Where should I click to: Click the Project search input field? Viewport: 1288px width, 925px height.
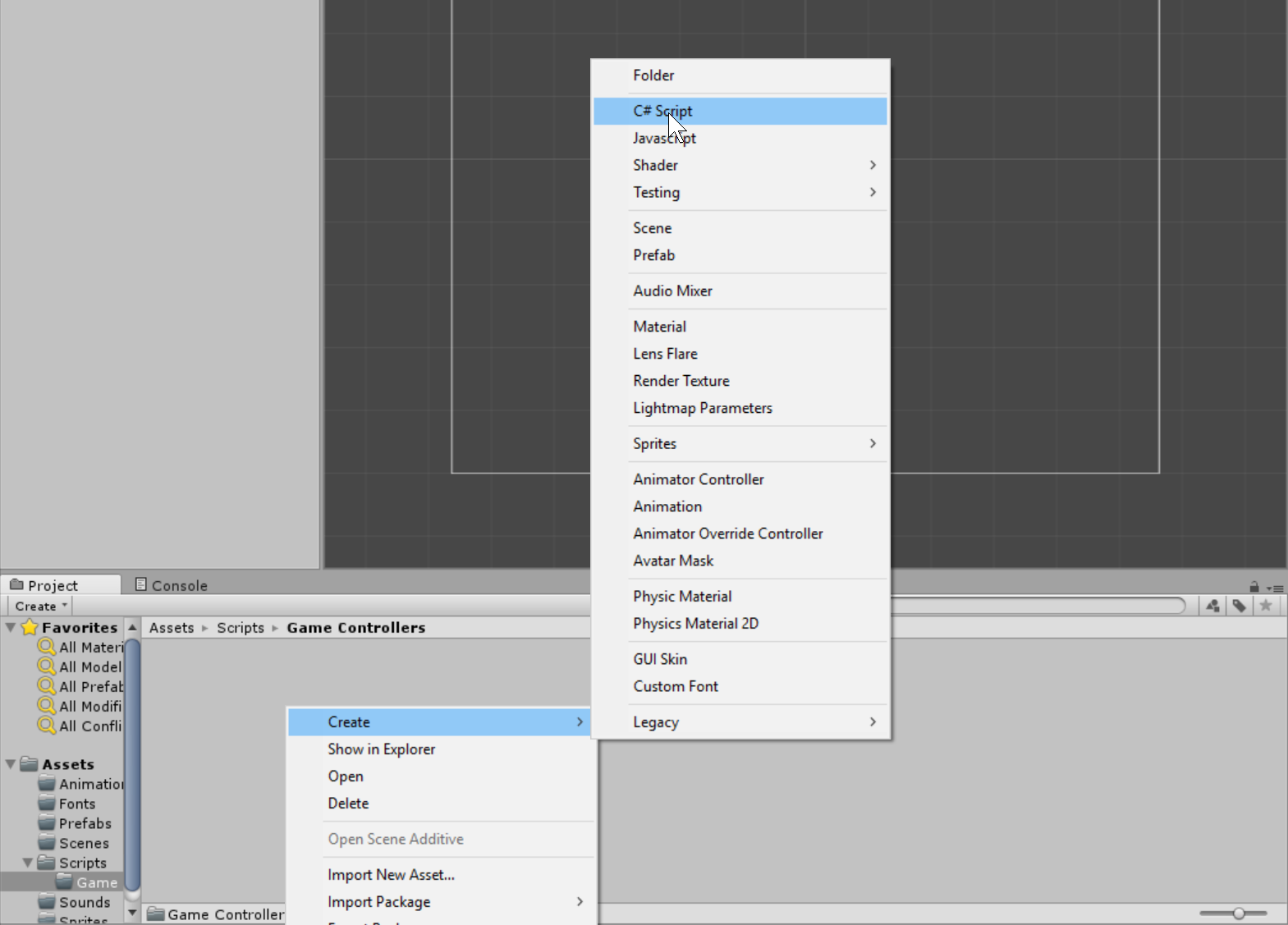(x=1034, y=606)
